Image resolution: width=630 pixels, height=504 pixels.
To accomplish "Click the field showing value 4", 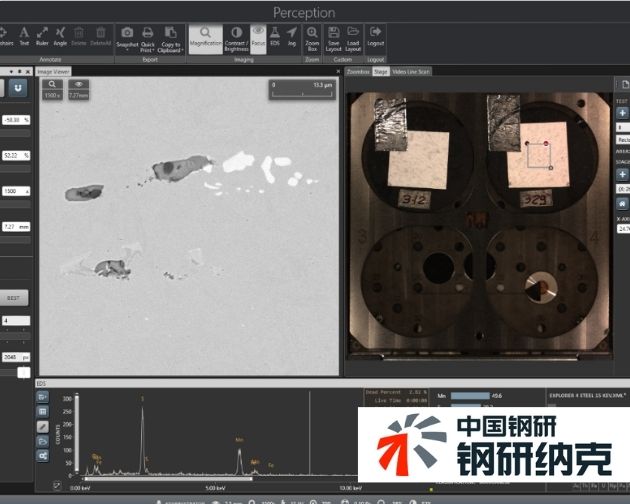I will (x=16, y=320).
